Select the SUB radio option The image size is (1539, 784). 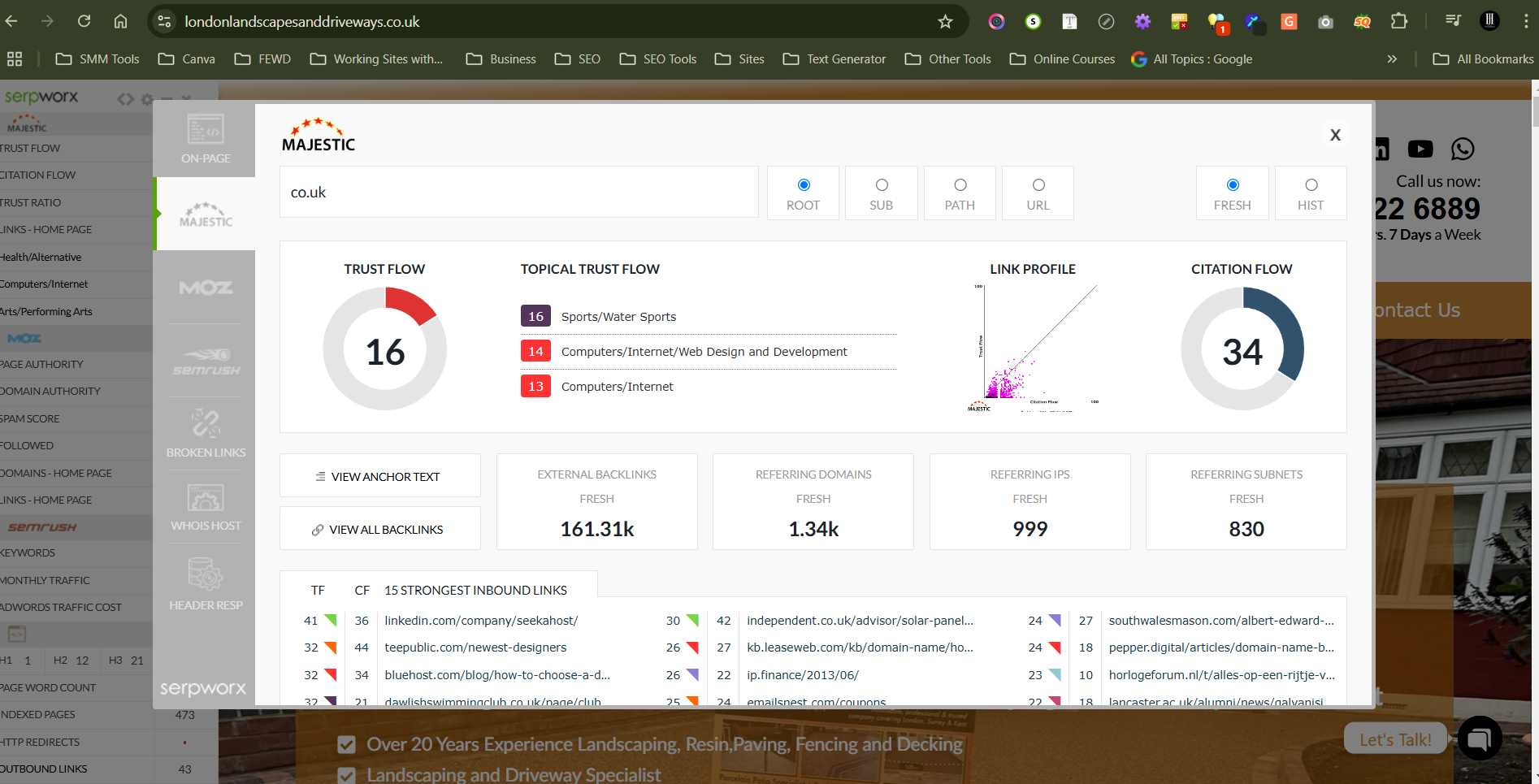pyautogui.click(x=882, y=185)
